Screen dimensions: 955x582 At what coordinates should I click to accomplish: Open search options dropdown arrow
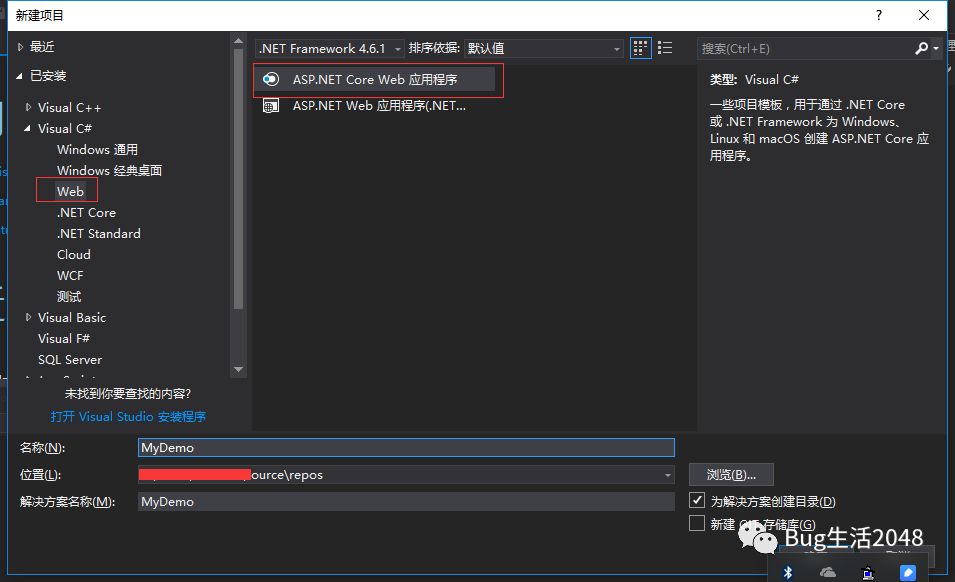[936, 48]
